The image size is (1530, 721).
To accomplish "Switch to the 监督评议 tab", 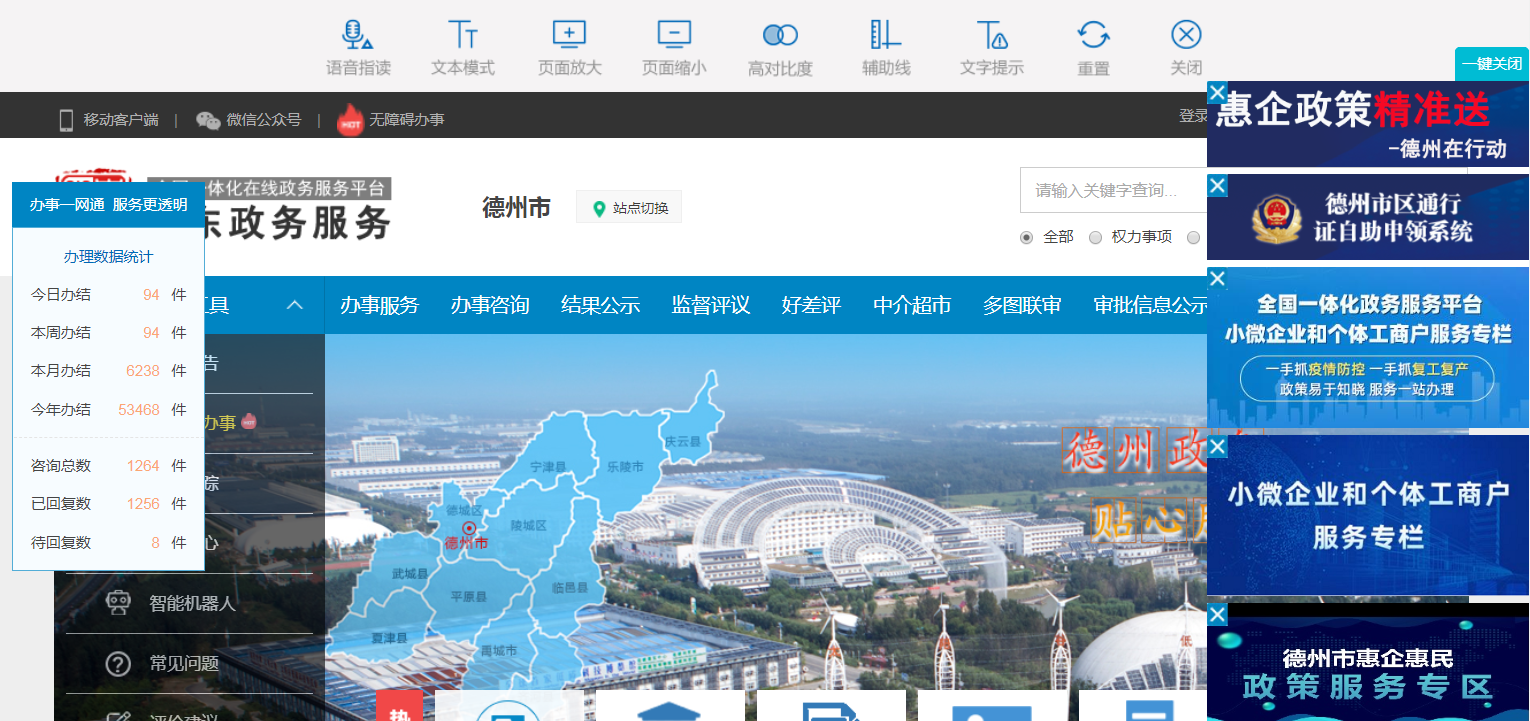I will [x=712, y=305].
